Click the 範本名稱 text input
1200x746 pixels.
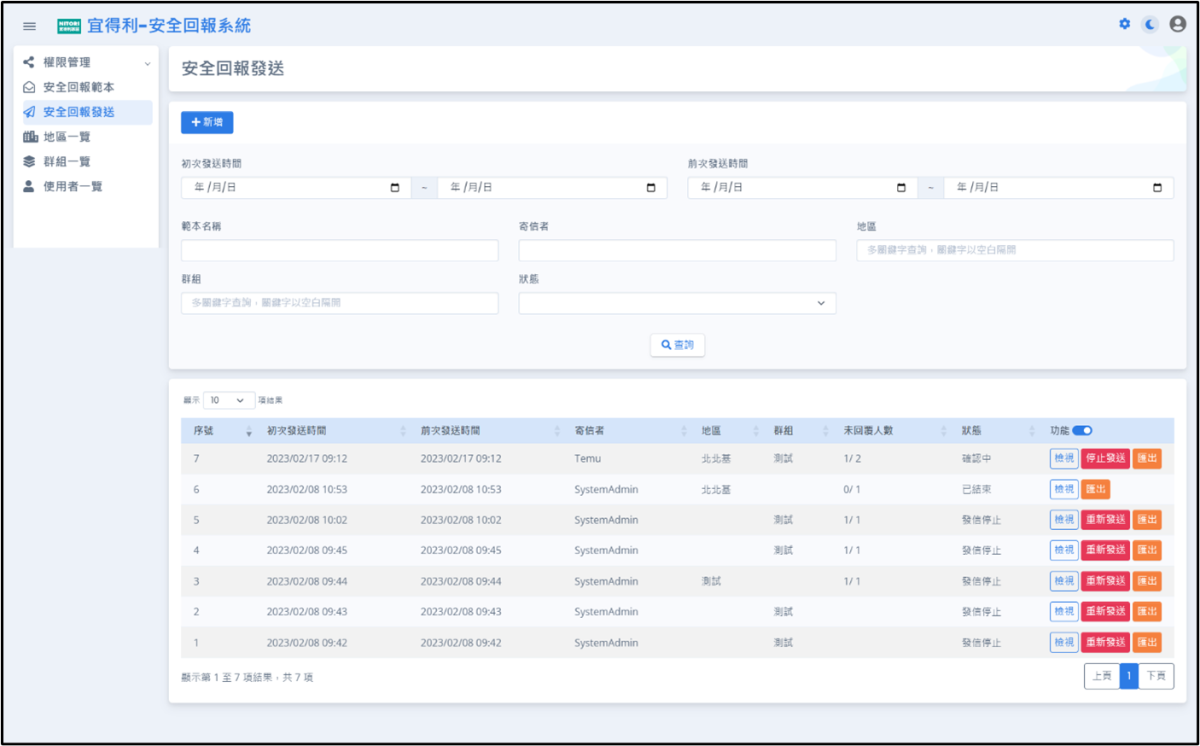click(339, 251)
